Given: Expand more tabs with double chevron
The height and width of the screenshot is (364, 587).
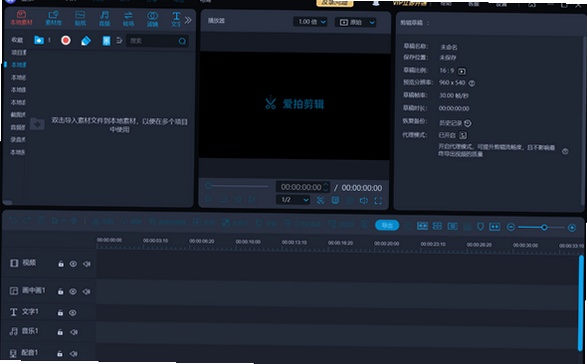Looking at the screenshot, I should (x=188, y=20).
